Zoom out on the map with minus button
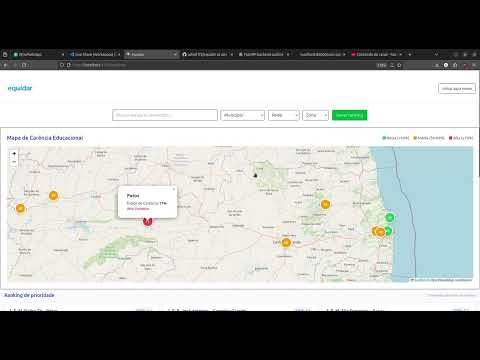The width and height of the screenshot is (480, 360). pyautogui.click(x=14, y=162)
